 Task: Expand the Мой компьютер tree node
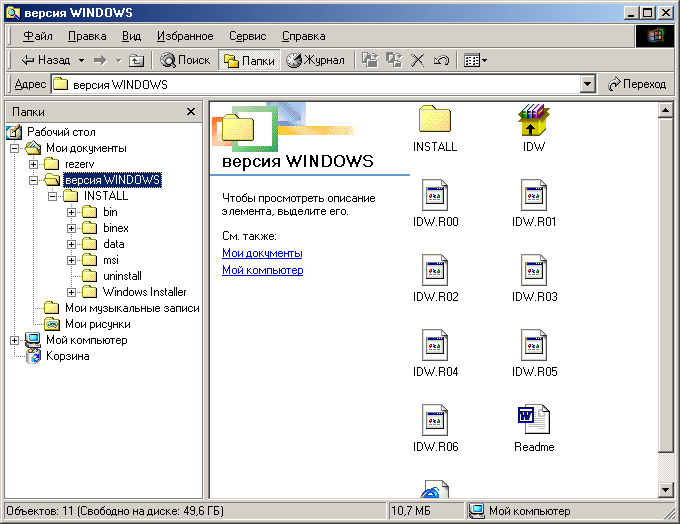coord(14,340)
